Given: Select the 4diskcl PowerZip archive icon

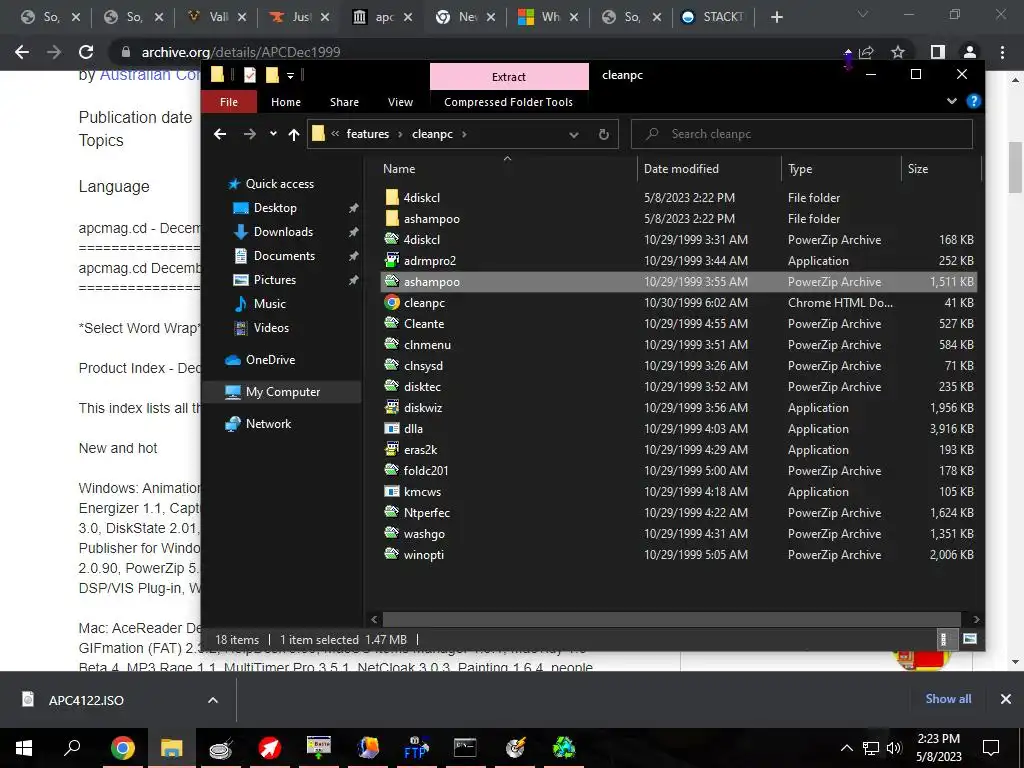Looking at the screenshot, I should tap(392, 239).
